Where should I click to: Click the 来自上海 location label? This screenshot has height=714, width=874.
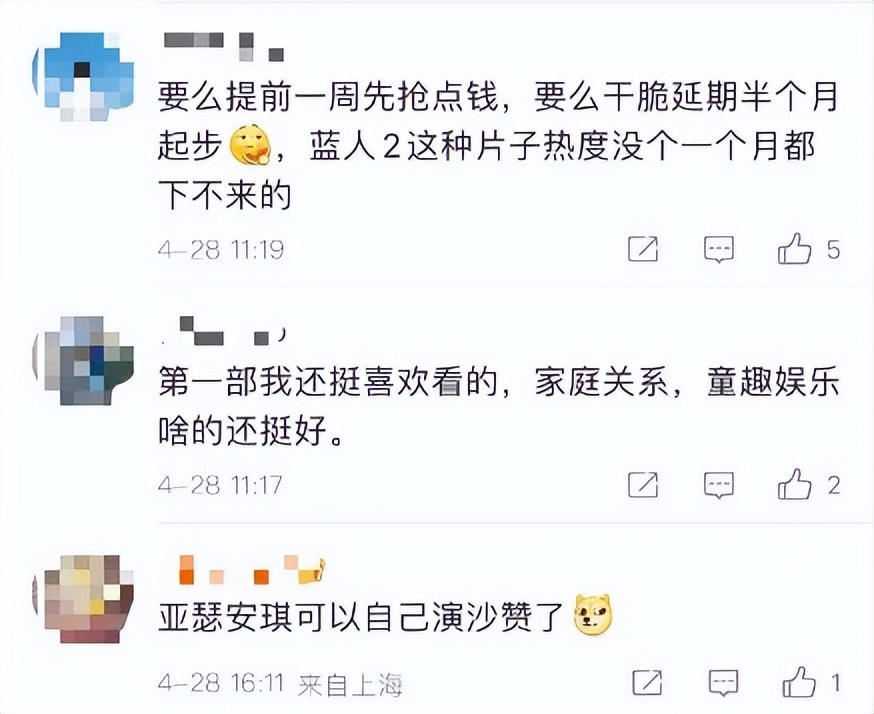[350, 685]
